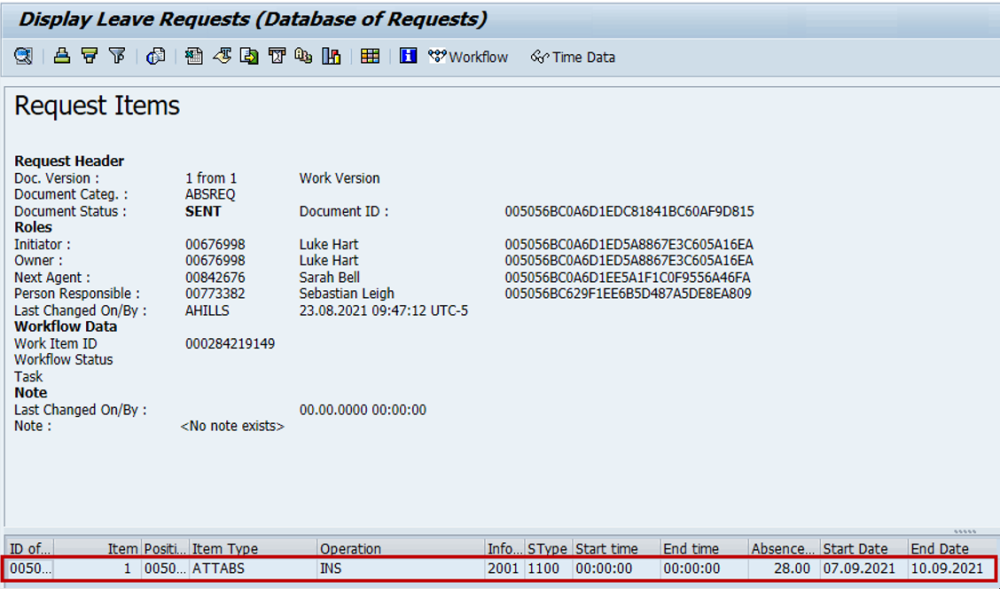Click the 28.00 absence cell

[784, 568]
